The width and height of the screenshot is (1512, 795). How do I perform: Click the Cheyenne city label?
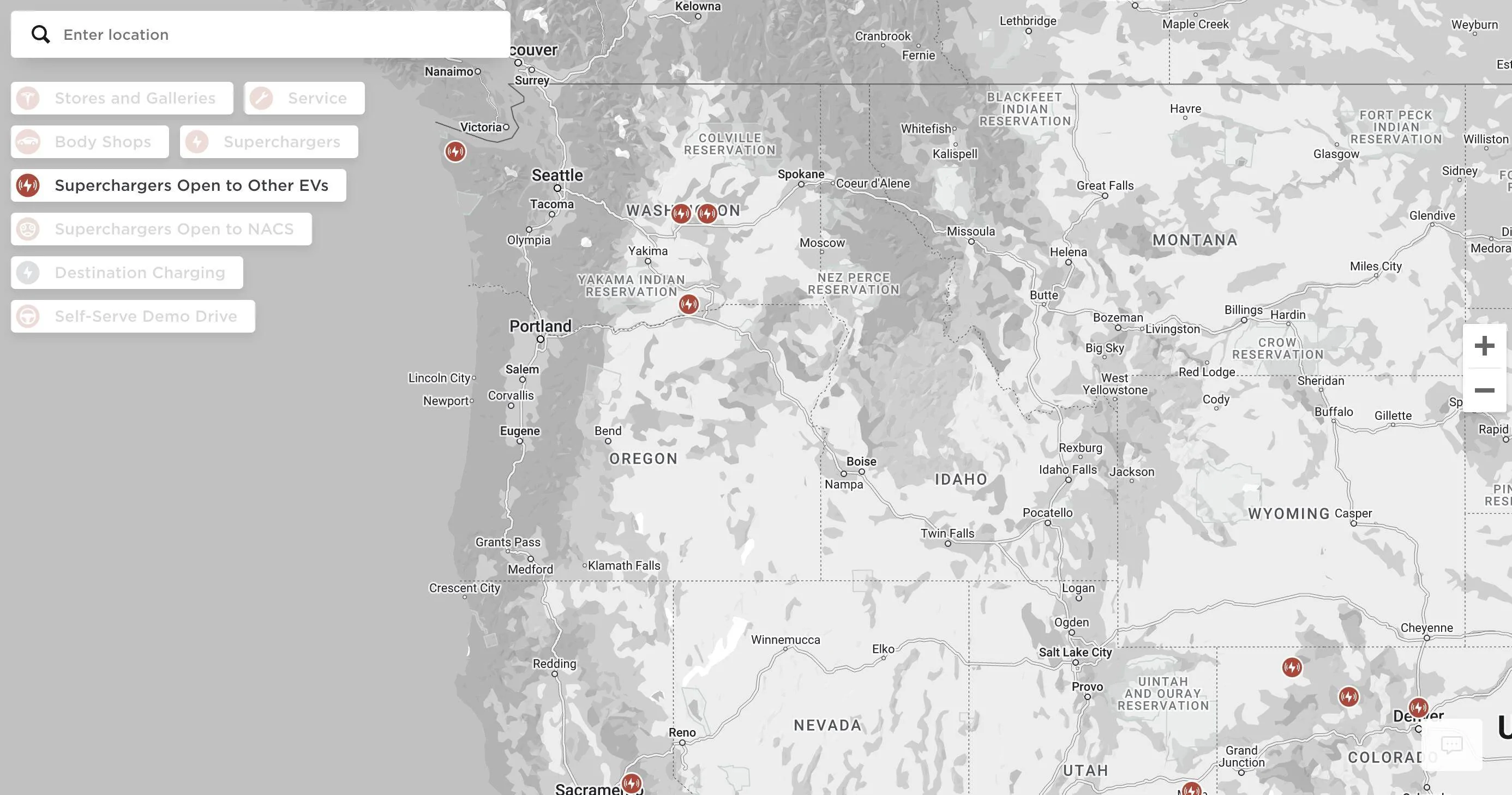point(1427,628)
